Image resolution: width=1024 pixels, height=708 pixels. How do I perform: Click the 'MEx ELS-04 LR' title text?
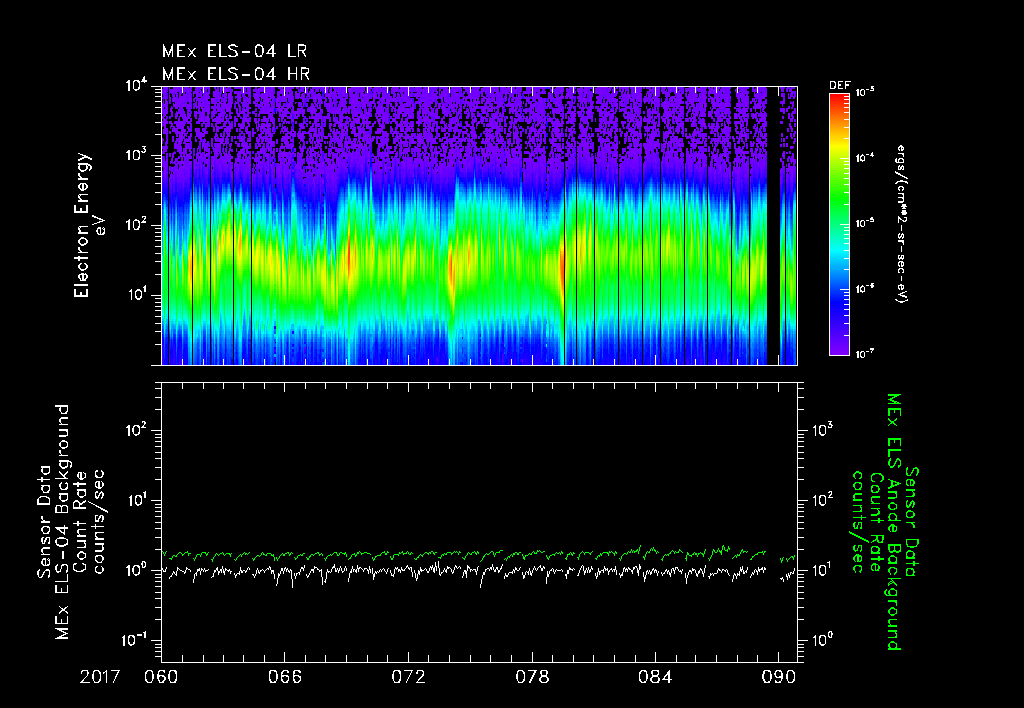pyautogui.click(x=234, y=51)
